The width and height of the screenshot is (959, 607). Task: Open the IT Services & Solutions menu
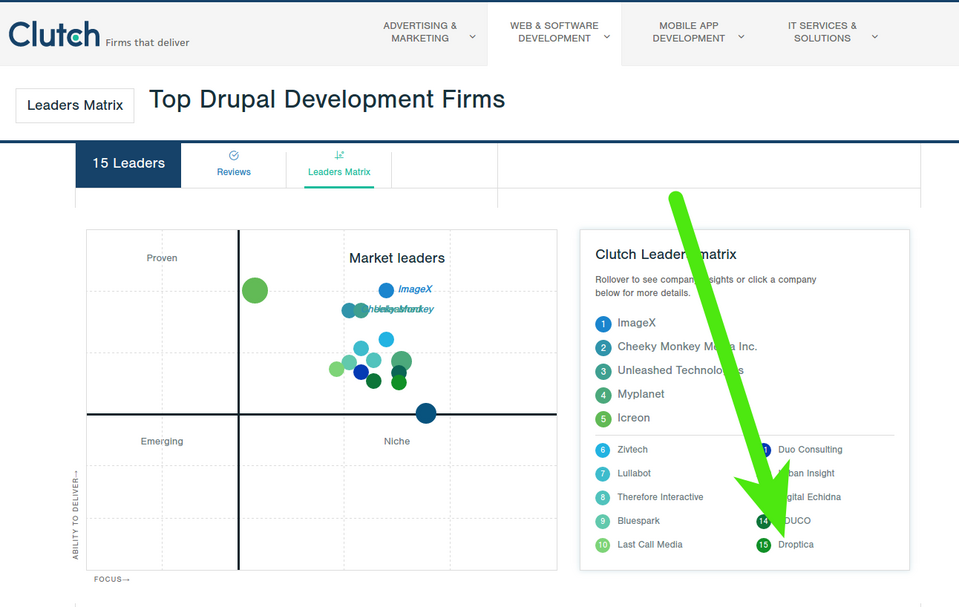tap(822, 32)
